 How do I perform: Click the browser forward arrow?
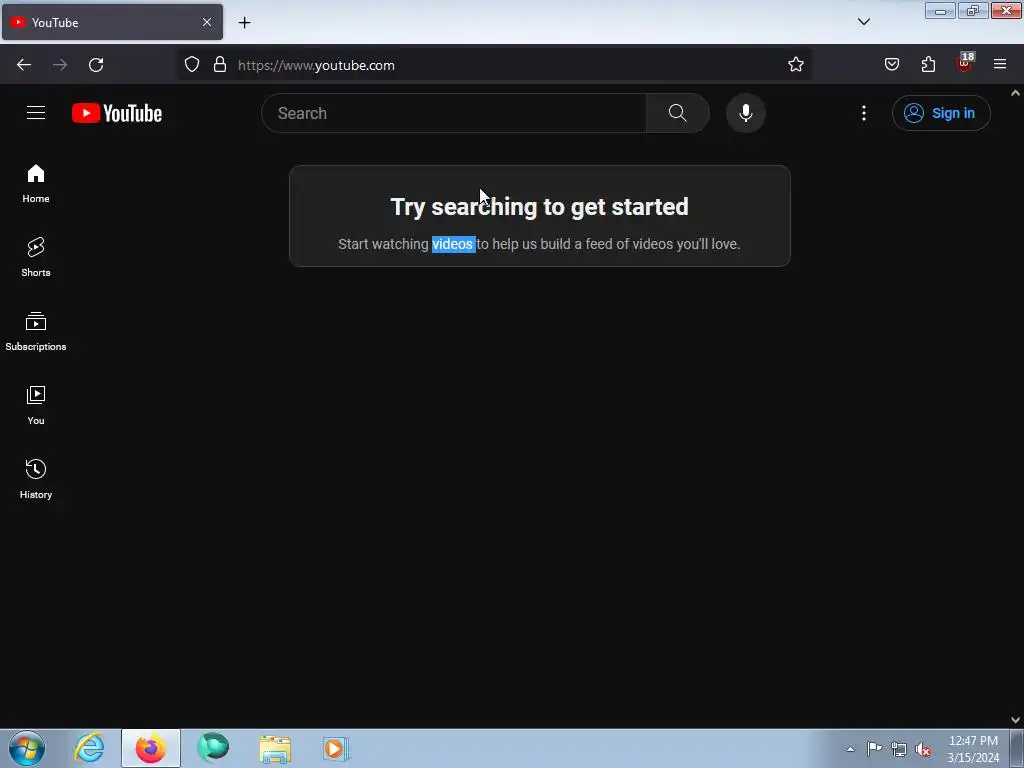coord(60,65)
